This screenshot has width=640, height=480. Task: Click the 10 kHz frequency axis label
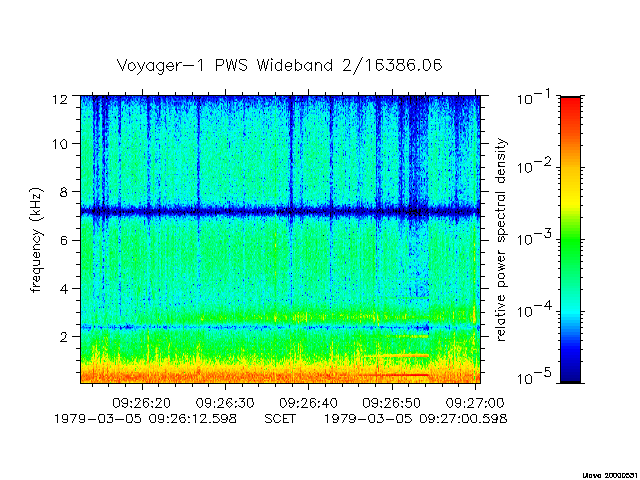tap(60, 144)
